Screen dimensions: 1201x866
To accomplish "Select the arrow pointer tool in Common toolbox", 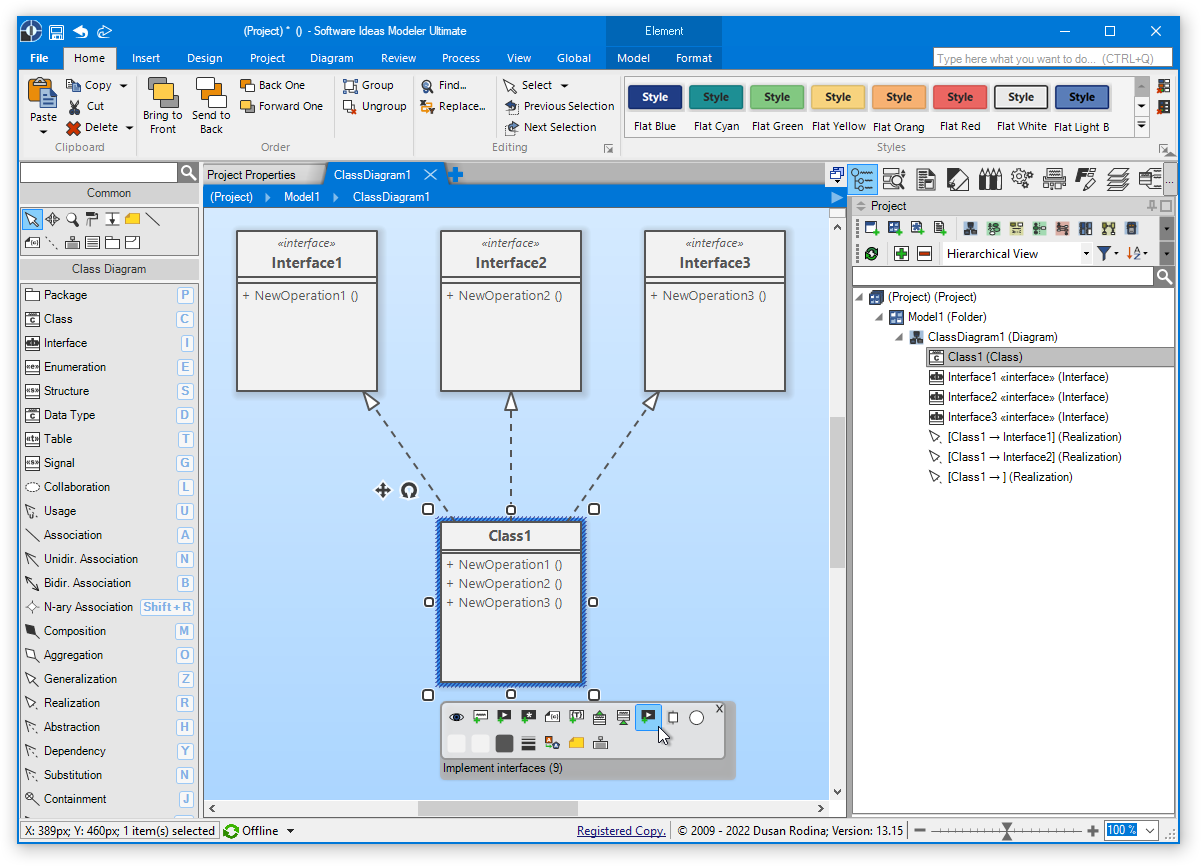I will [x=32, y=219].
